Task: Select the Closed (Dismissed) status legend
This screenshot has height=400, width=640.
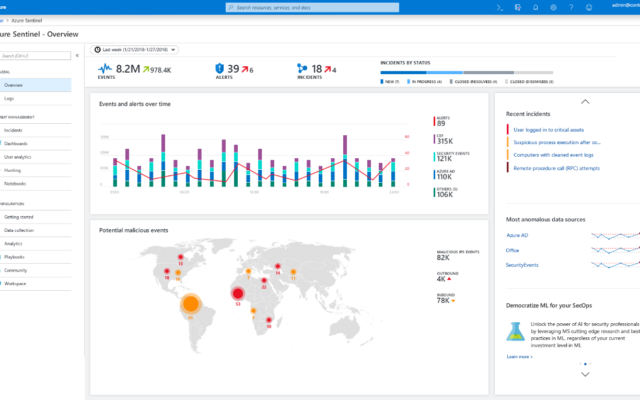Action: coord(529,82)
